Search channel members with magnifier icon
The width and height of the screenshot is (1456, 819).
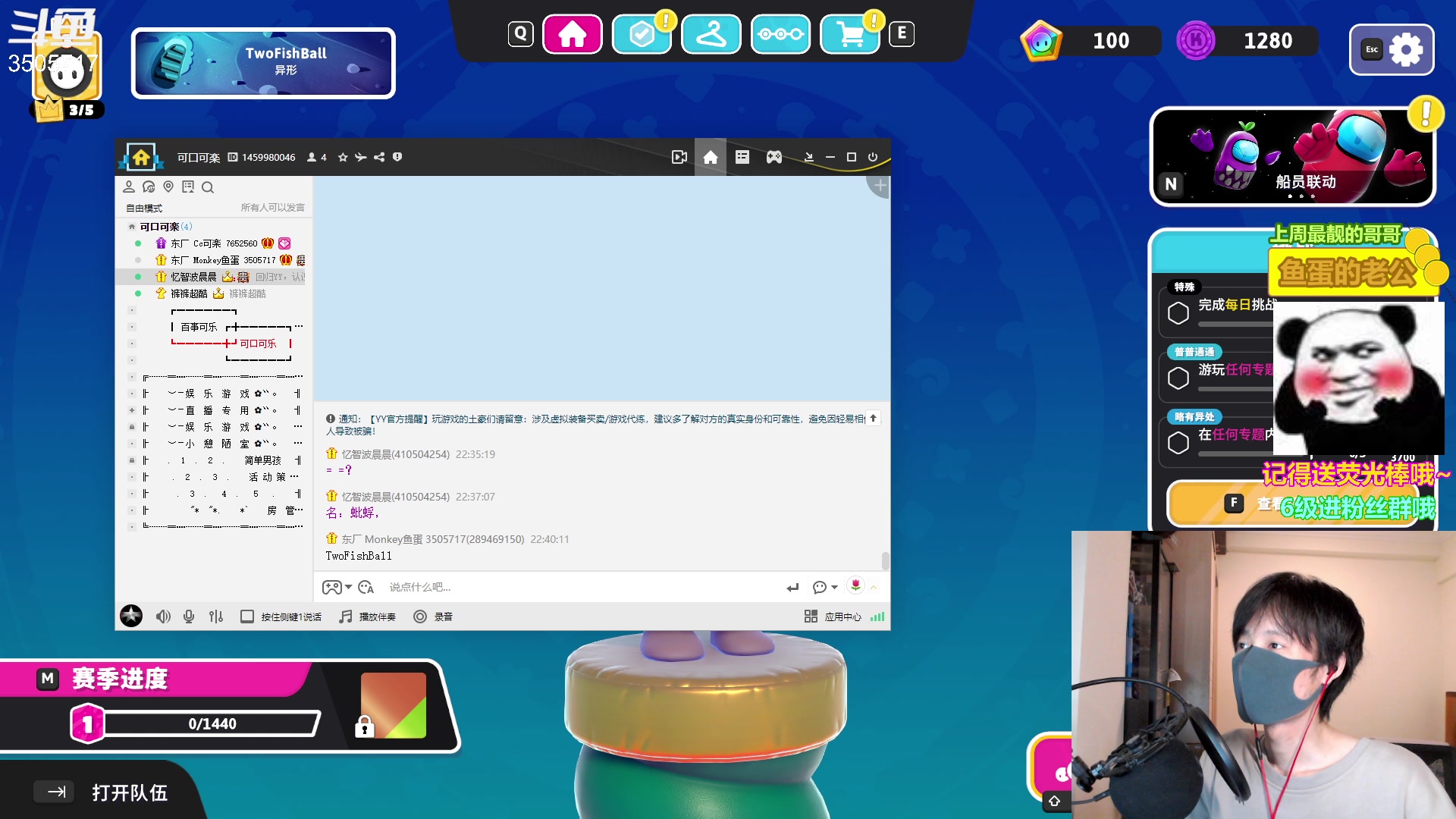coord(208,187)
